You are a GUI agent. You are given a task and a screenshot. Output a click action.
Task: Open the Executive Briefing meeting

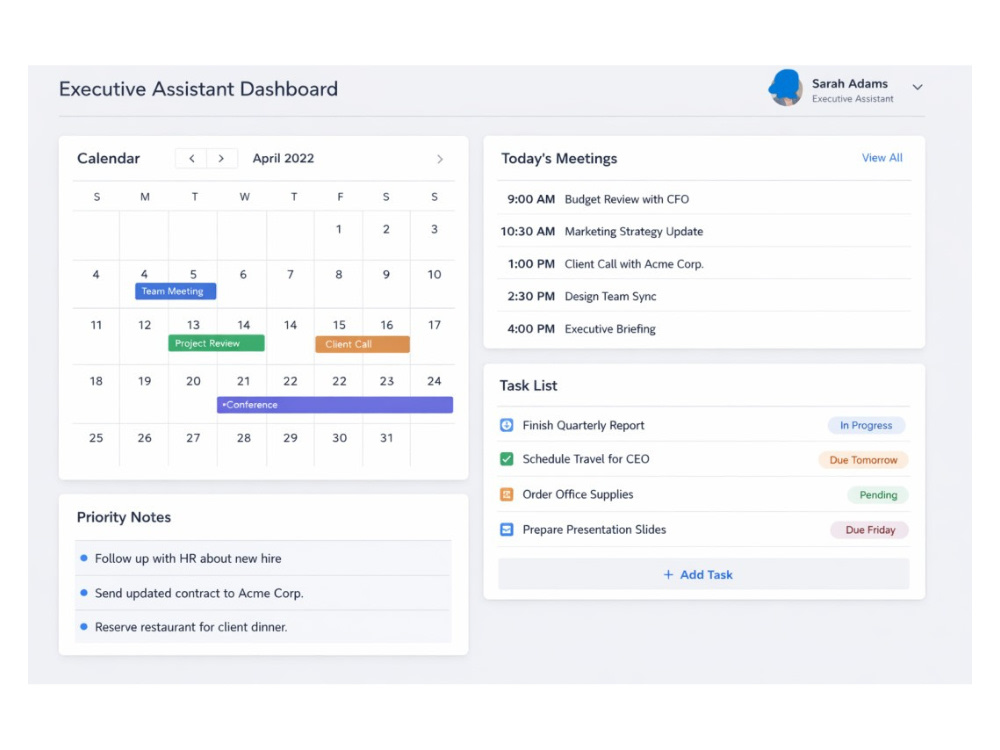tap(704, 329)
